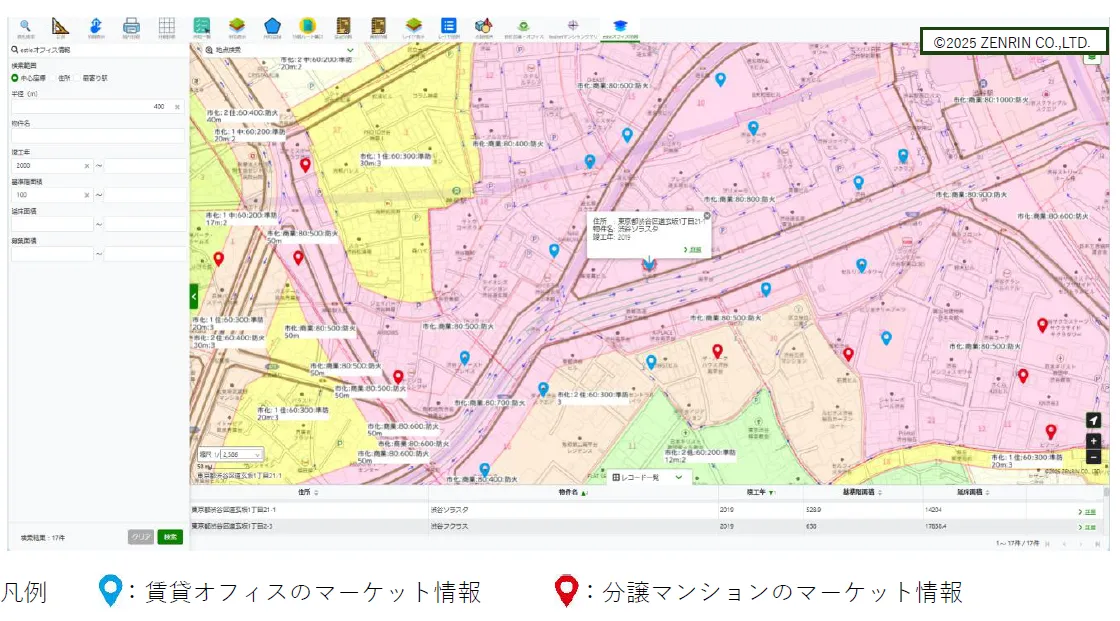Open the grid split-view tool icon
Viewport: 1120px width, 621px height.
click(167, 25)
